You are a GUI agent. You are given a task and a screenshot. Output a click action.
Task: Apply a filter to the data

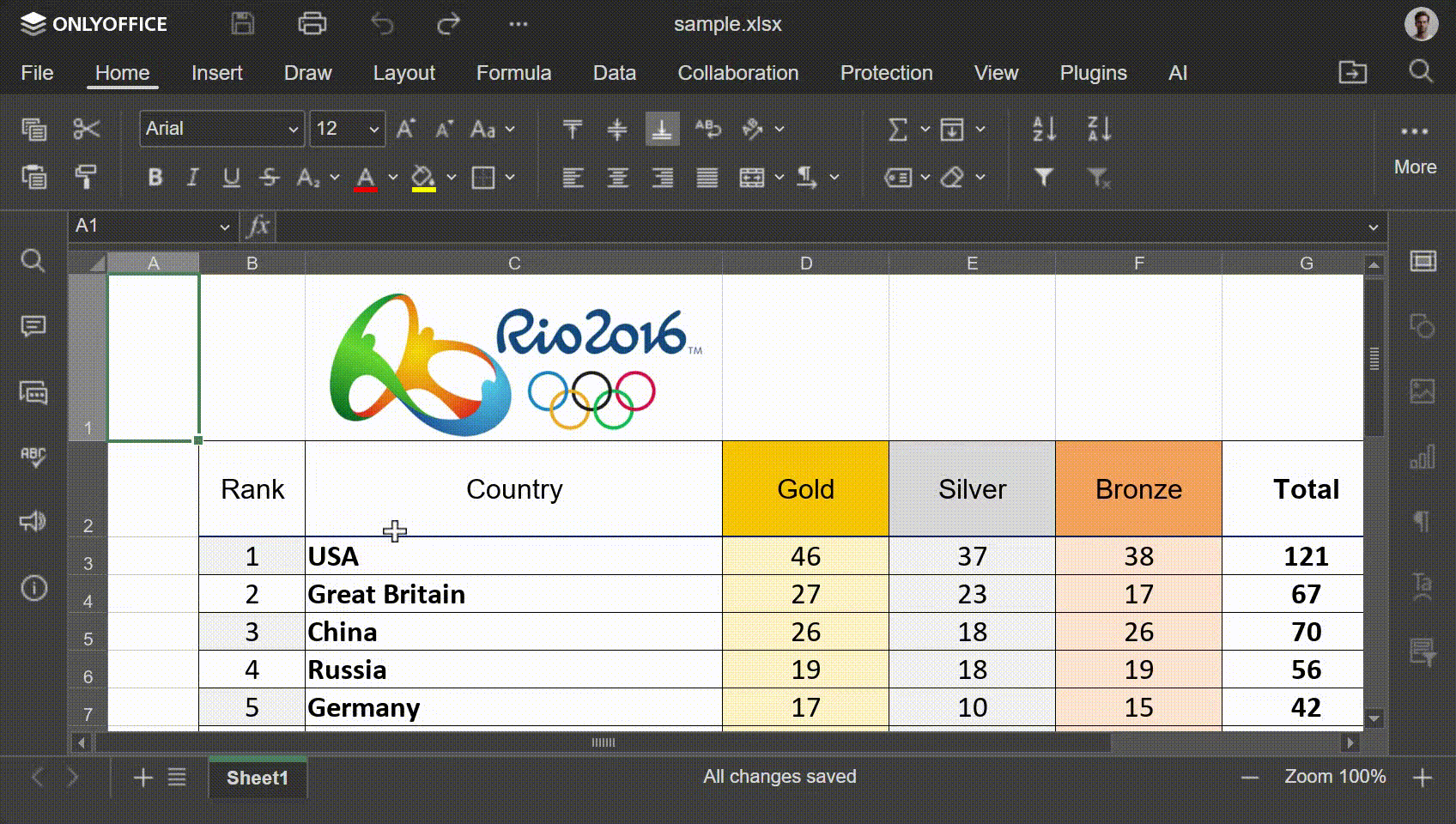(1044, 177)
